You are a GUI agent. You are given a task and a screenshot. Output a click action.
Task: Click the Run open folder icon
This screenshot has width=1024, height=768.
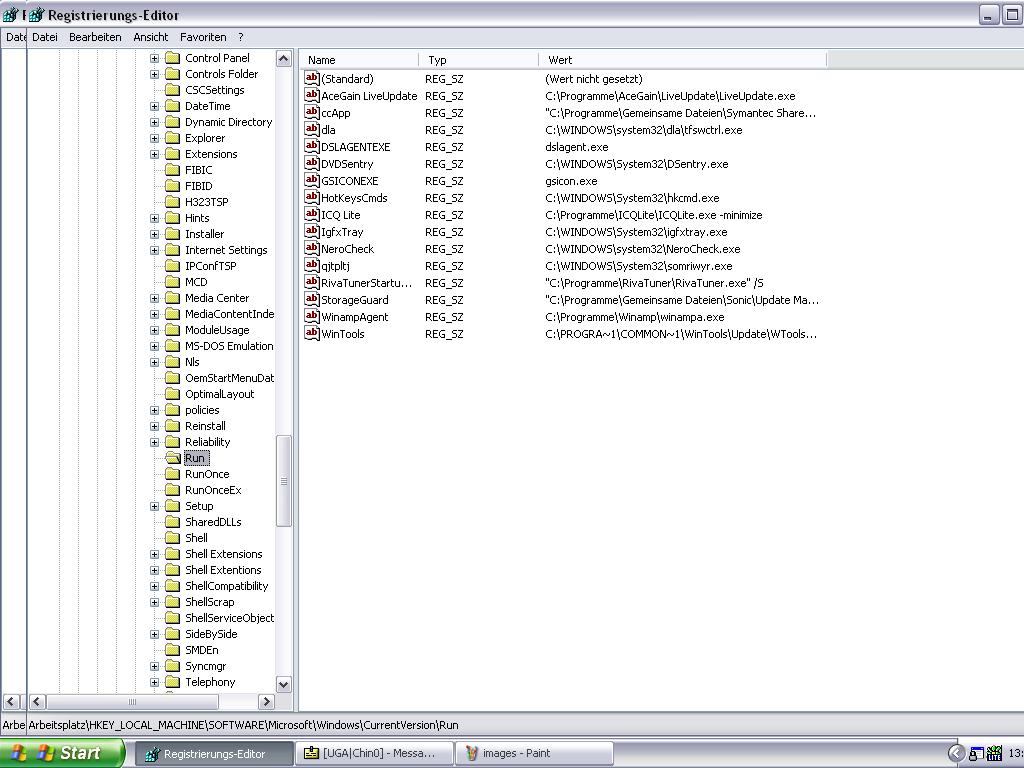pos(172,458)
